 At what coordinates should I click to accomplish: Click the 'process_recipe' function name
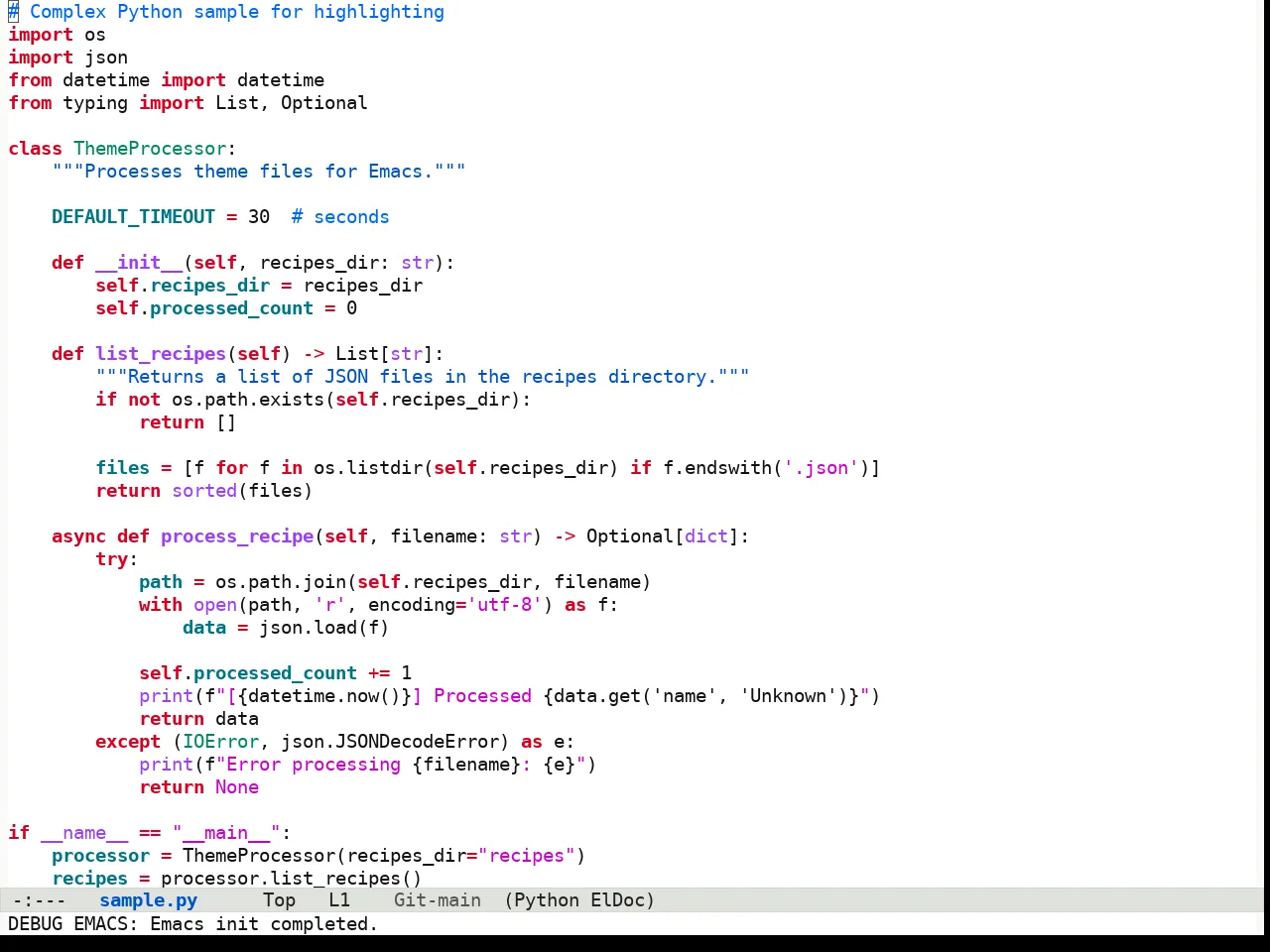pyautogui.click(x=237, y=536)
